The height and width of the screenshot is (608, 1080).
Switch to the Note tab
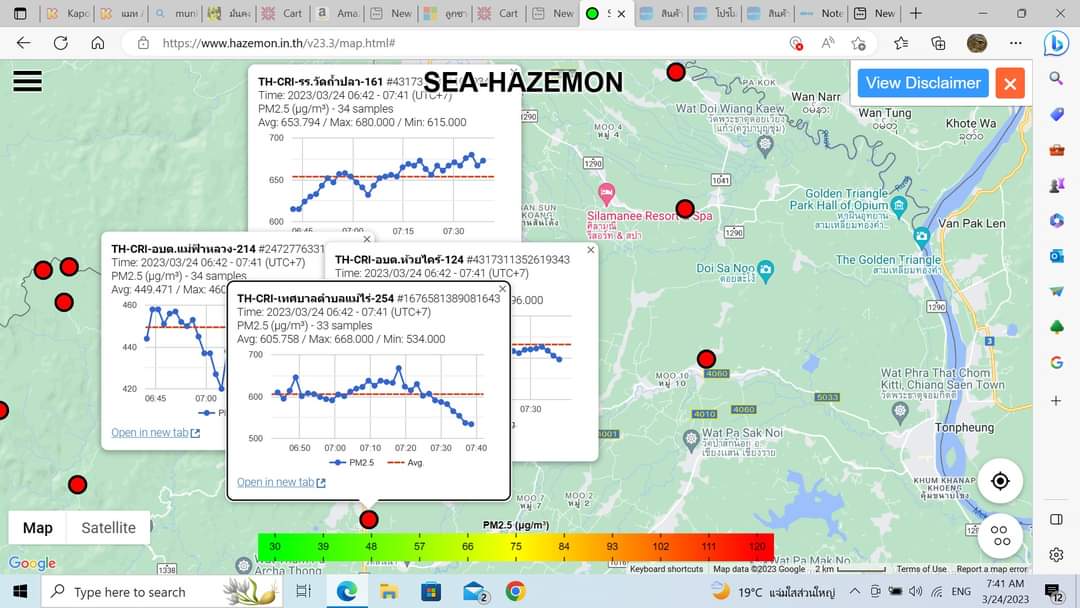(x=822, y=13)
